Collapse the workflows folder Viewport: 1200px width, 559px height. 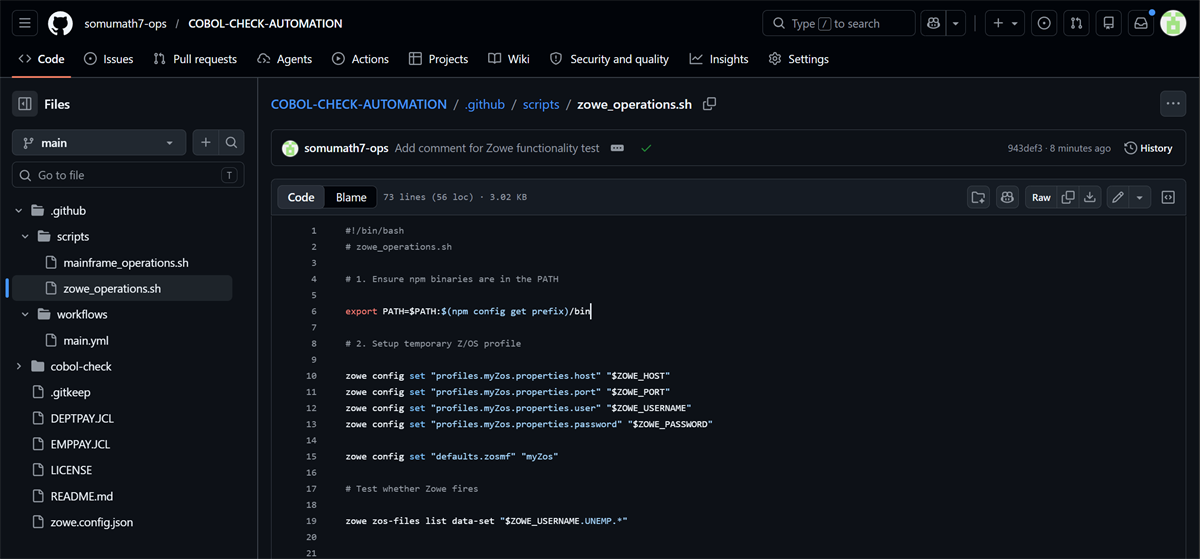(x=25, y=314)
